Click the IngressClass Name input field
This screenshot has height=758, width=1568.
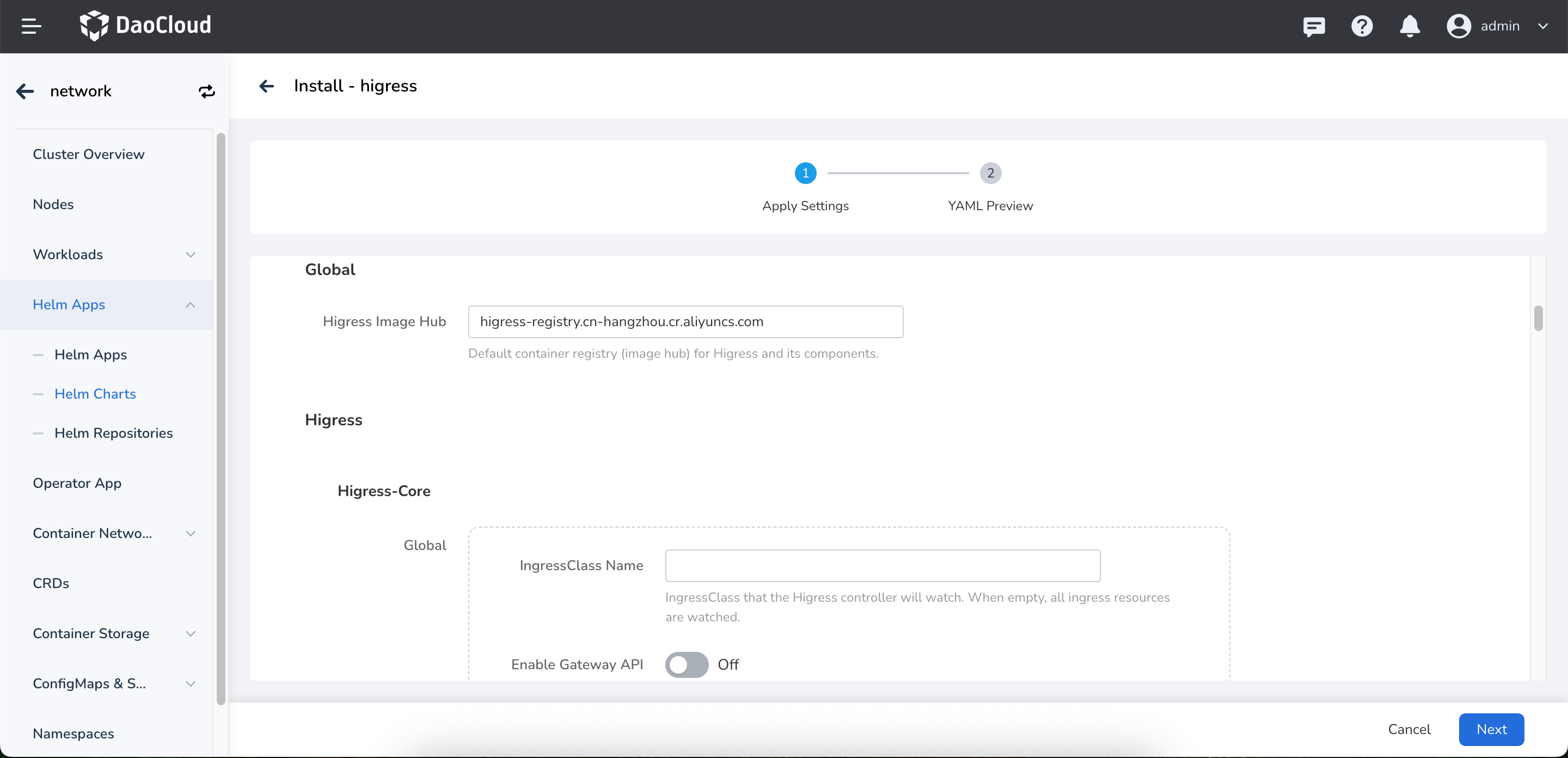pyautogui.click(x=882, y=565)
